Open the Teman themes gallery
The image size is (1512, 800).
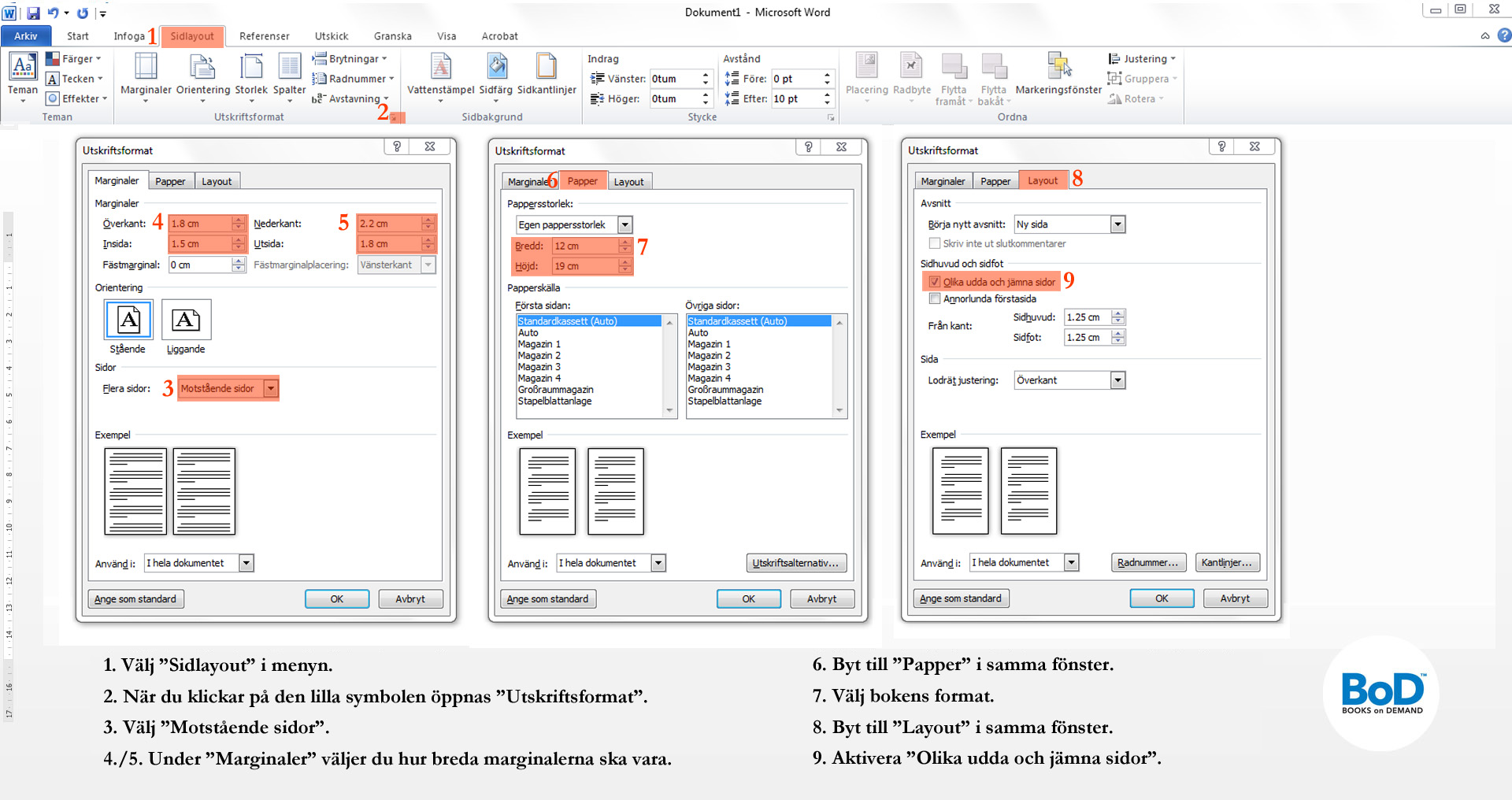tap(23, 77)
